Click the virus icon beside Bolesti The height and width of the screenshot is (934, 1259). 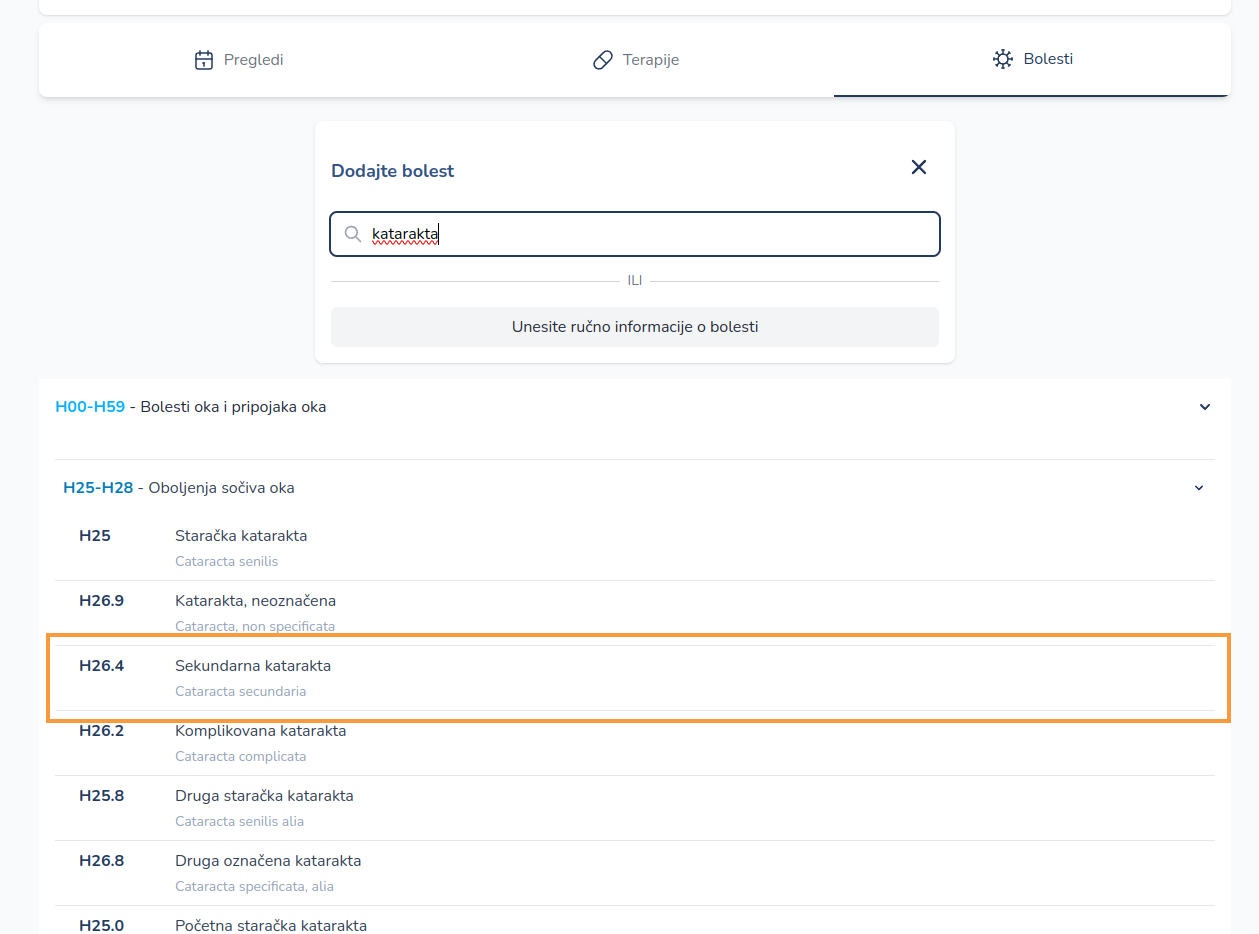(1003, 59)
